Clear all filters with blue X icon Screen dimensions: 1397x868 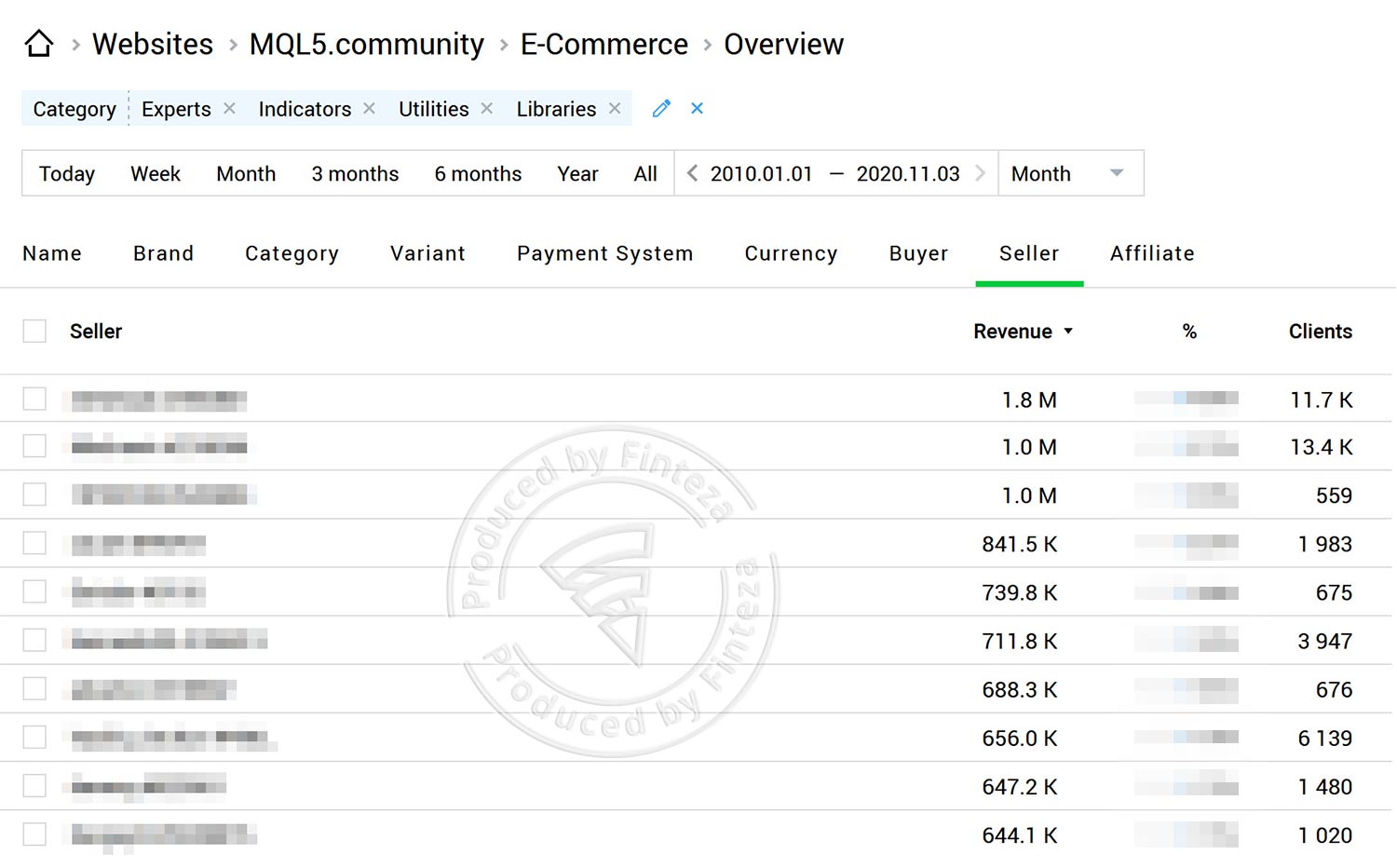[x=697, y=109]
